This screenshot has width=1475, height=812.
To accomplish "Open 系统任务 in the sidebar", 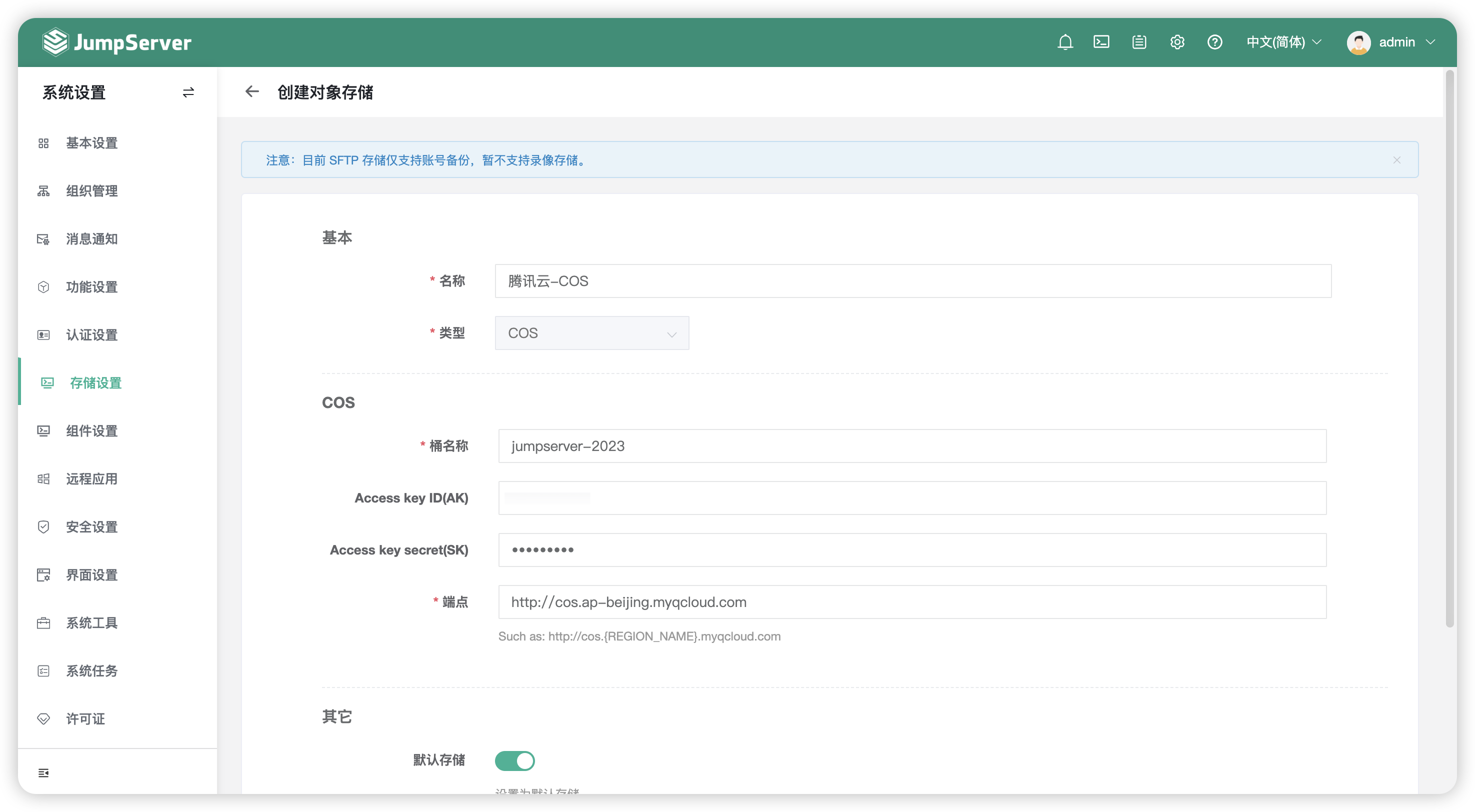I will [x=117, y=671].
